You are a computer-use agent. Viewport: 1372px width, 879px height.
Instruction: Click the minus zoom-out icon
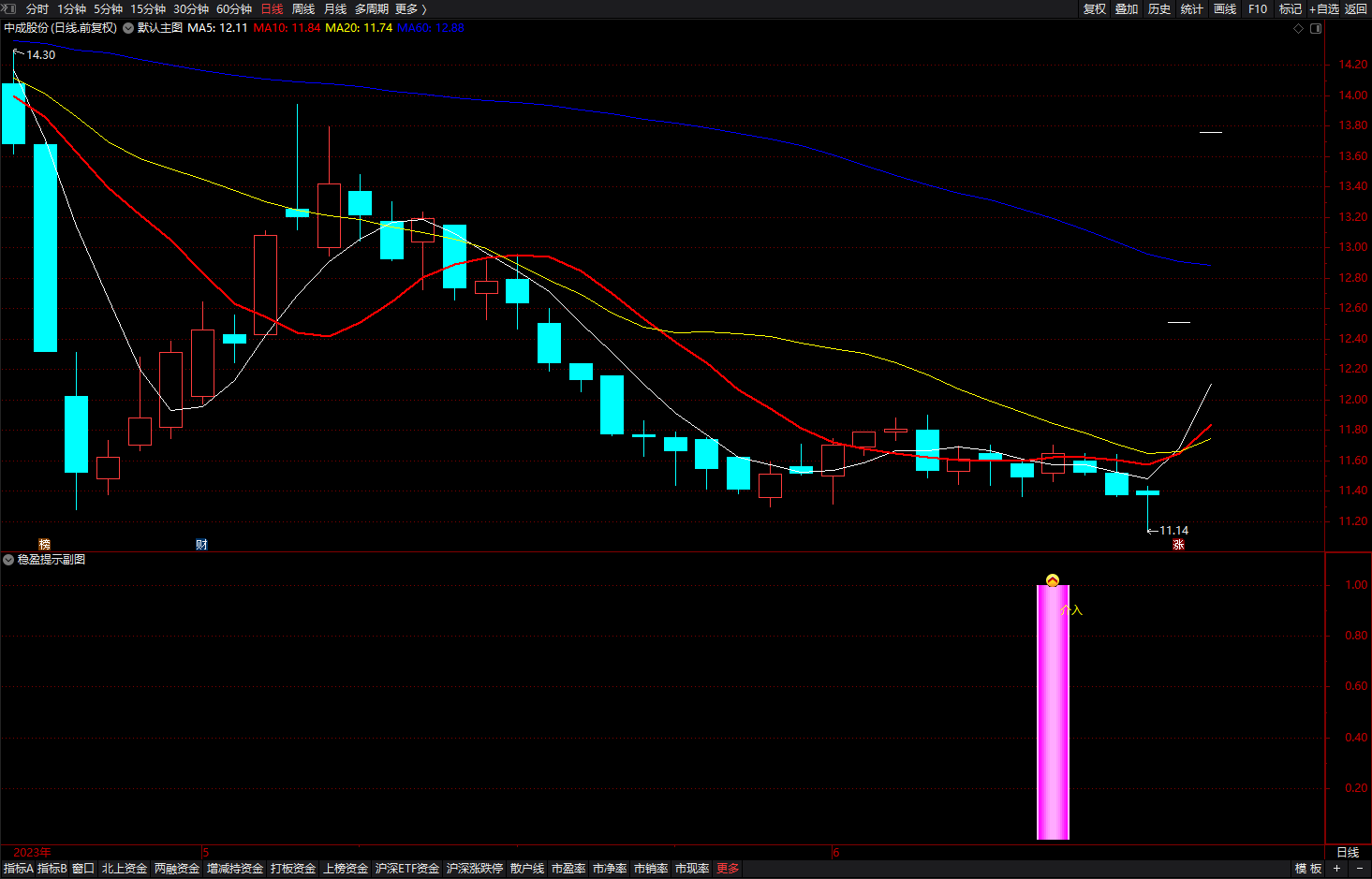point(1359,869)
